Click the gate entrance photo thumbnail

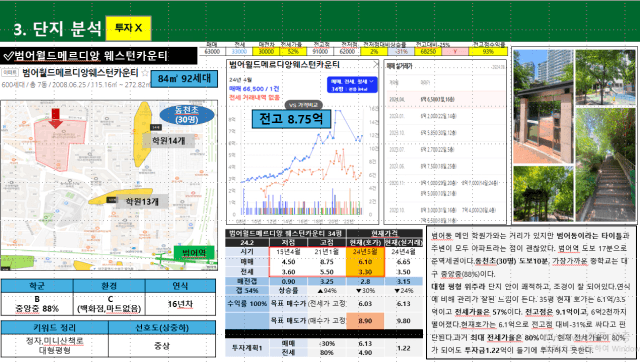543,107
